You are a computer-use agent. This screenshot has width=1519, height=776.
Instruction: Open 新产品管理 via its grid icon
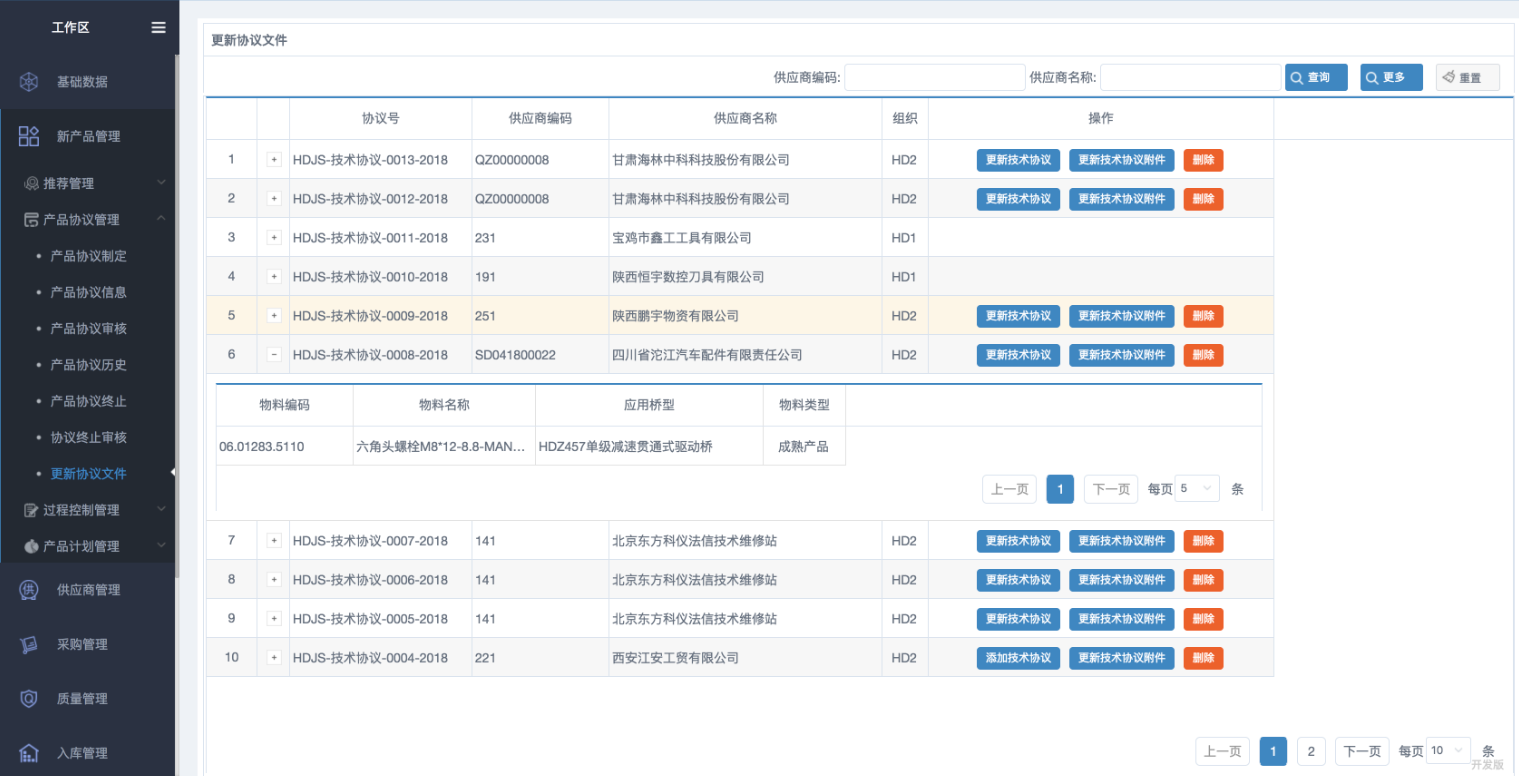29,136
